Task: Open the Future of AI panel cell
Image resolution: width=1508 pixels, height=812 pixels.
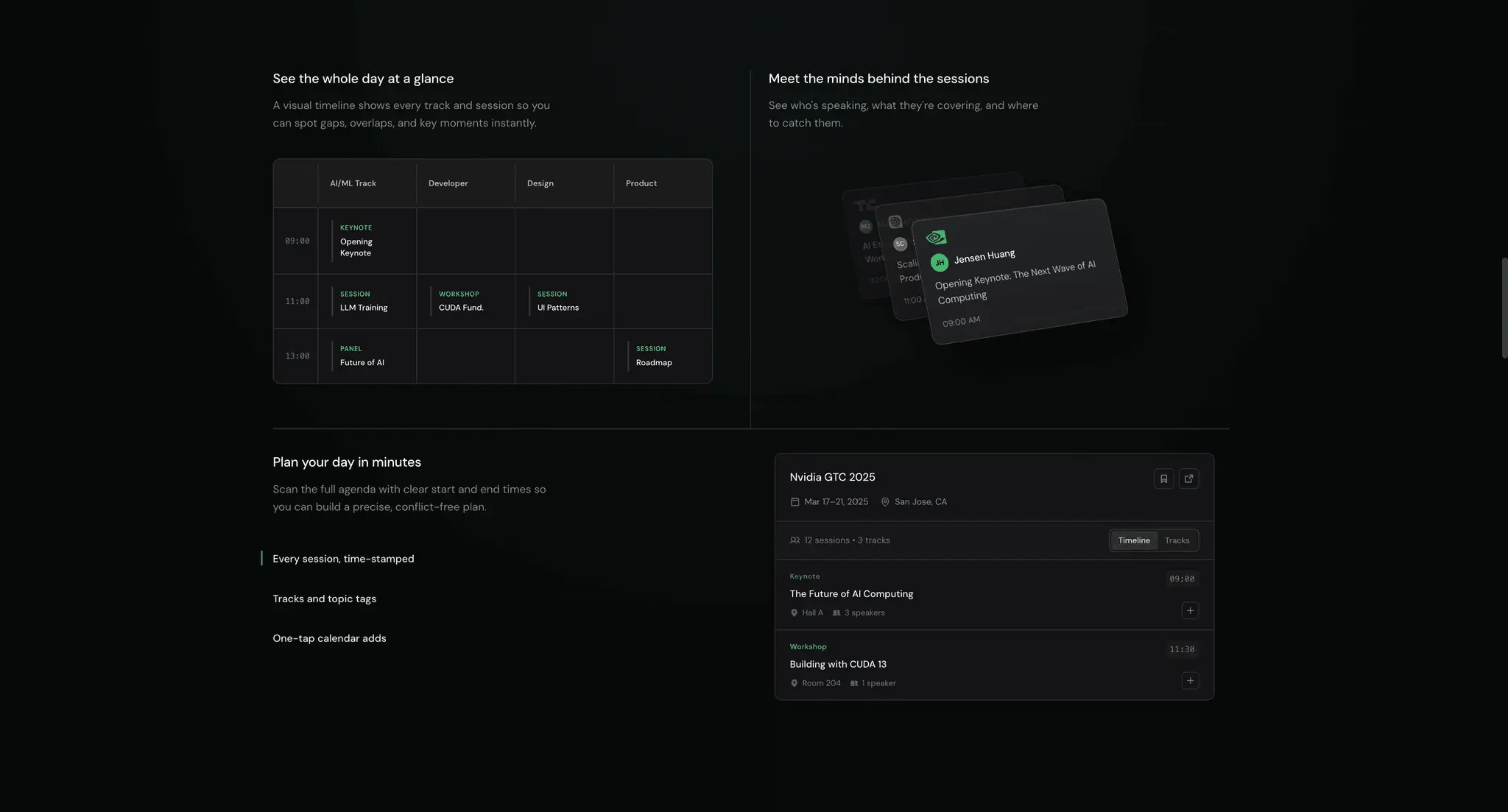Action: click(367, 356)
